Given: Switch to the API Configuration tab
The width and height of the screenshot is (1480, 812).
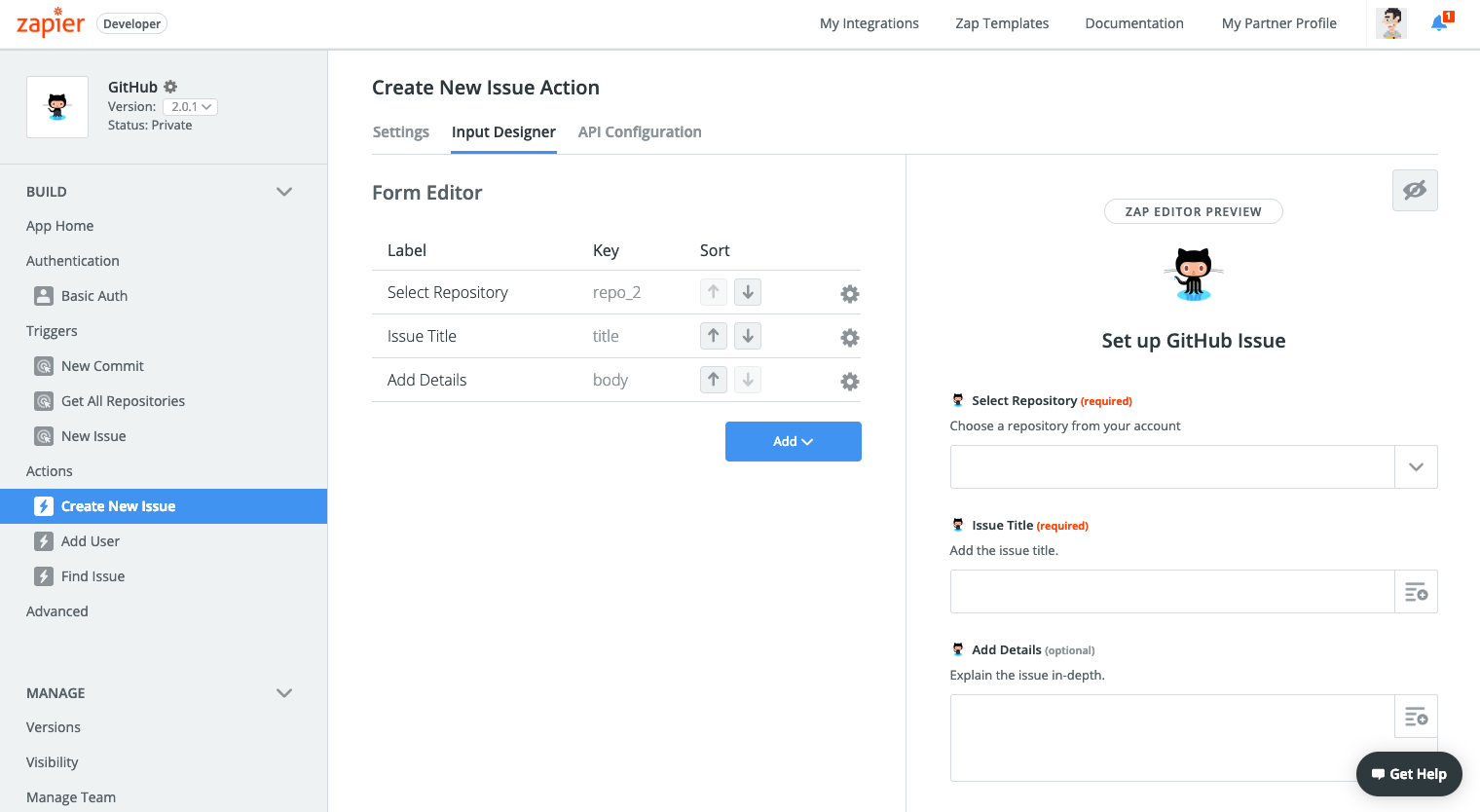Looking at the screenshot, I should [x=640, y=131].
